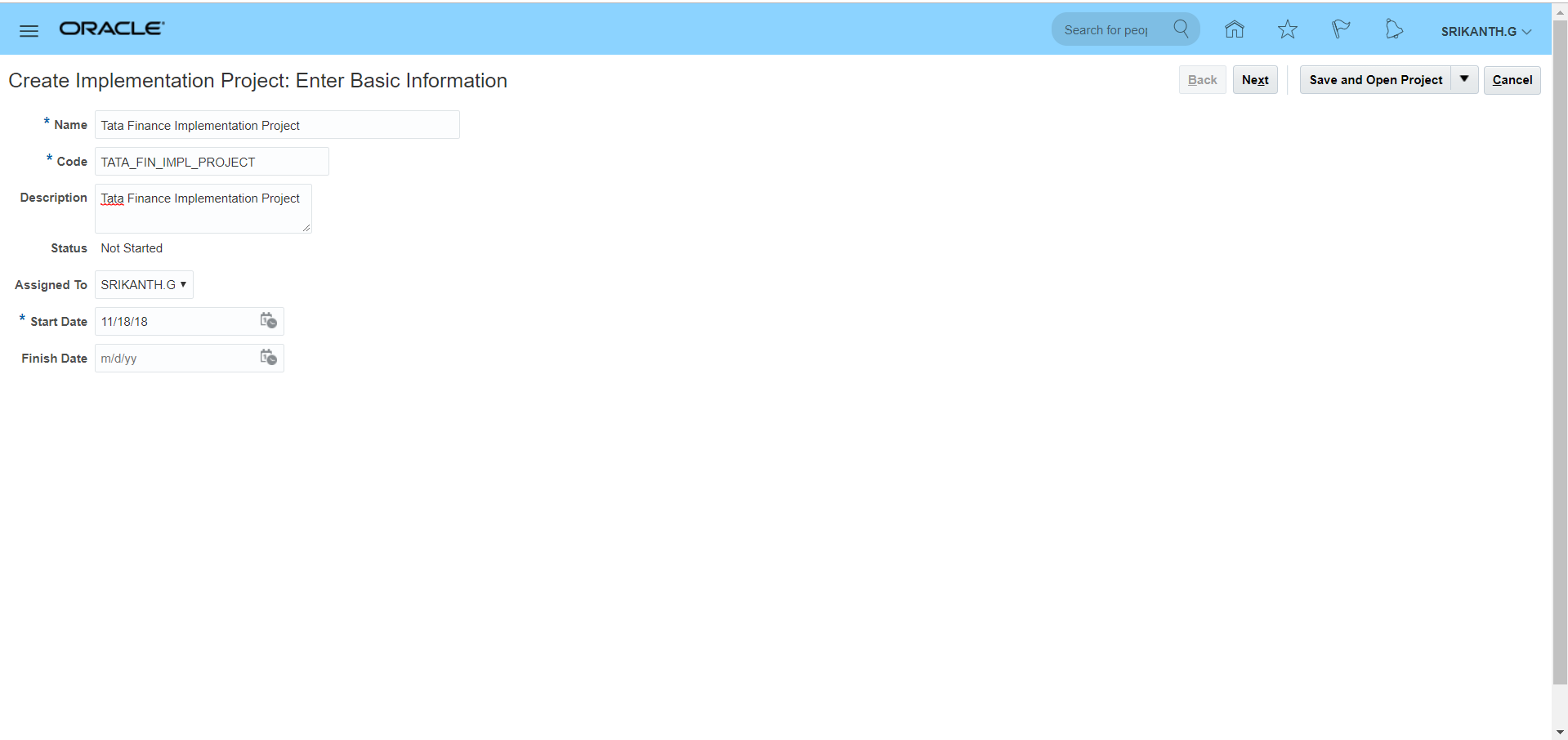Open Favorites star icon
This screenshot has width=1568, height=740.
click(x=1287, y=30)
